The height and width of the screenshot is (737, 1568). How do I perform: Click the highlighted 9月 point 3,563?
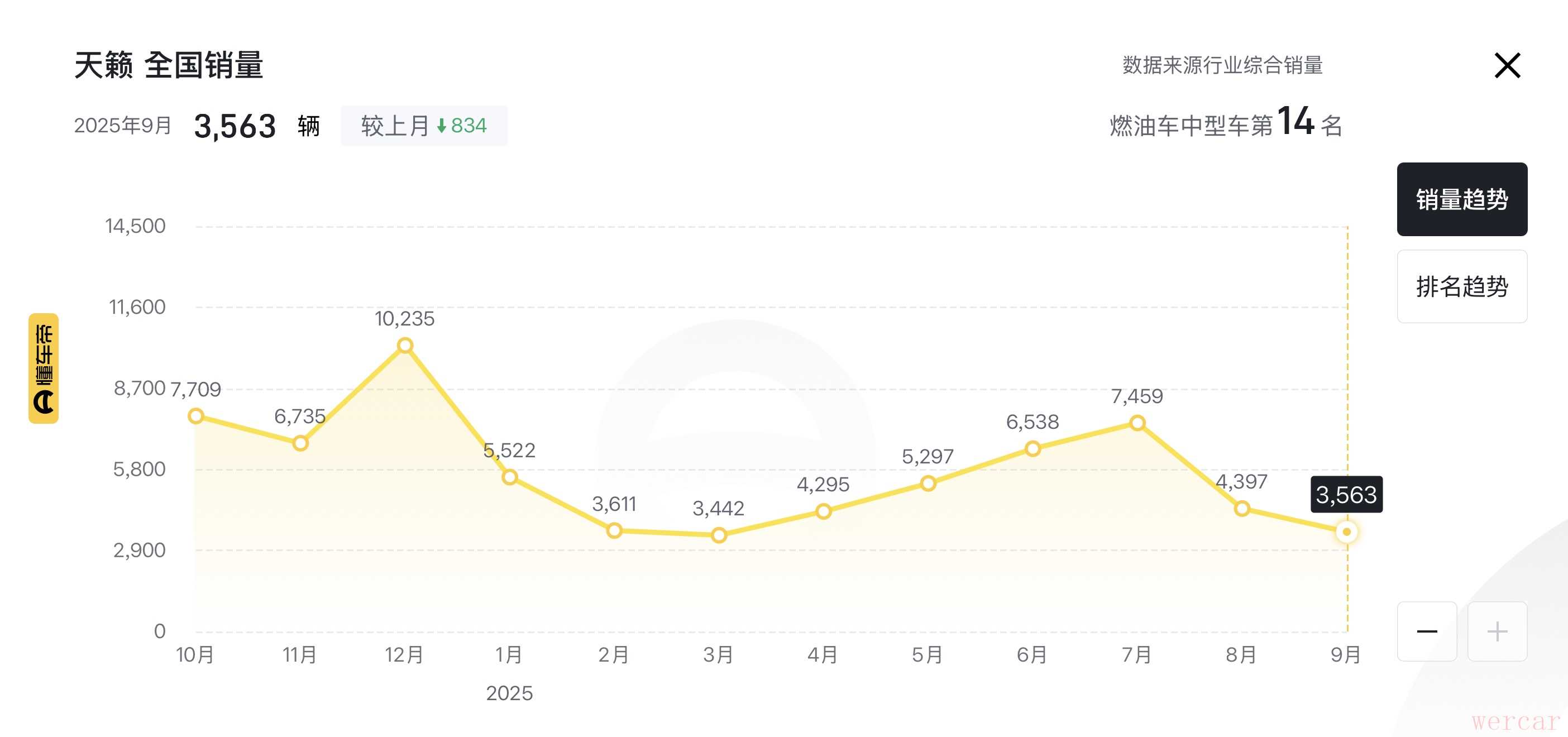(1346, 532)
